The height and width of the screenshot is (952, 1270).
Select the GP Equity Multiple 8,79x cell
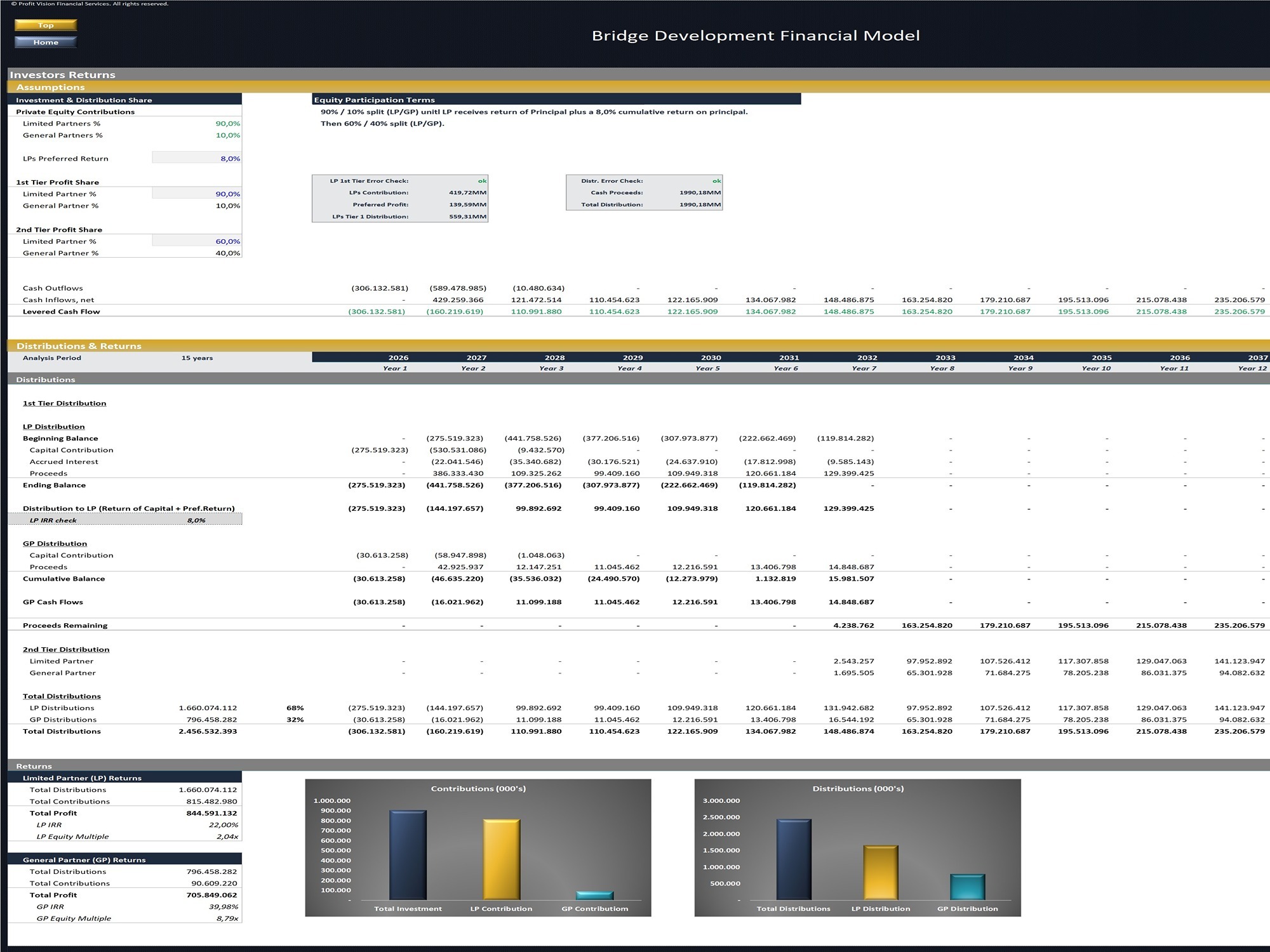point(227,918)
